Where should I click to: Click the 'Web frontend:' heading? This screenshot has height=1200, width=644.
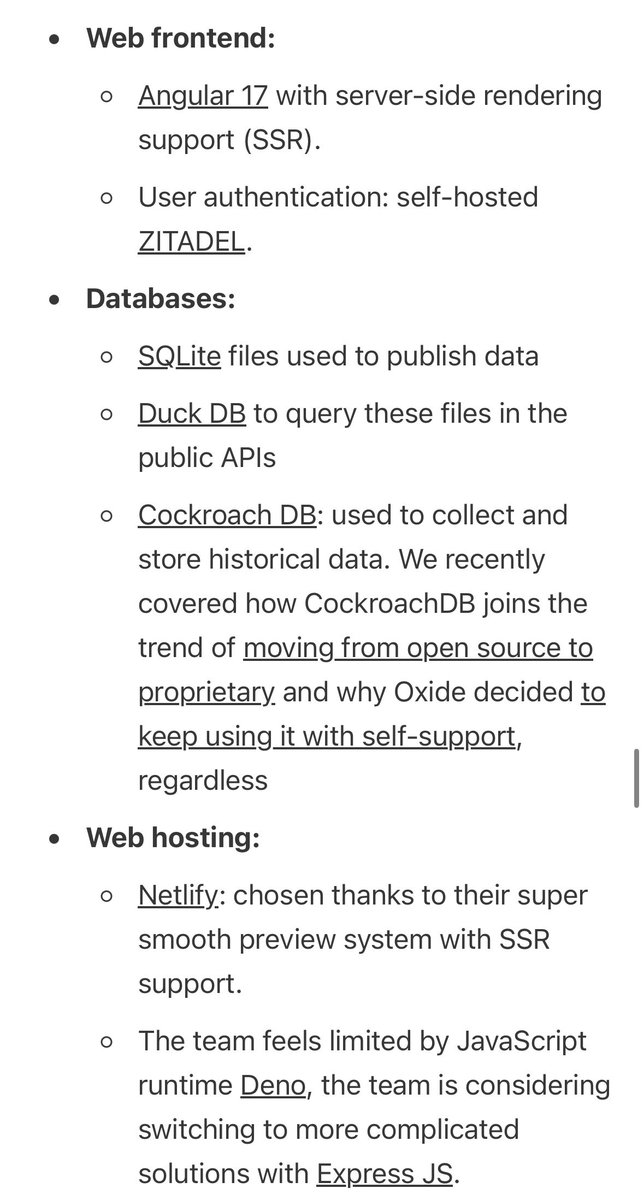point(180,39)
